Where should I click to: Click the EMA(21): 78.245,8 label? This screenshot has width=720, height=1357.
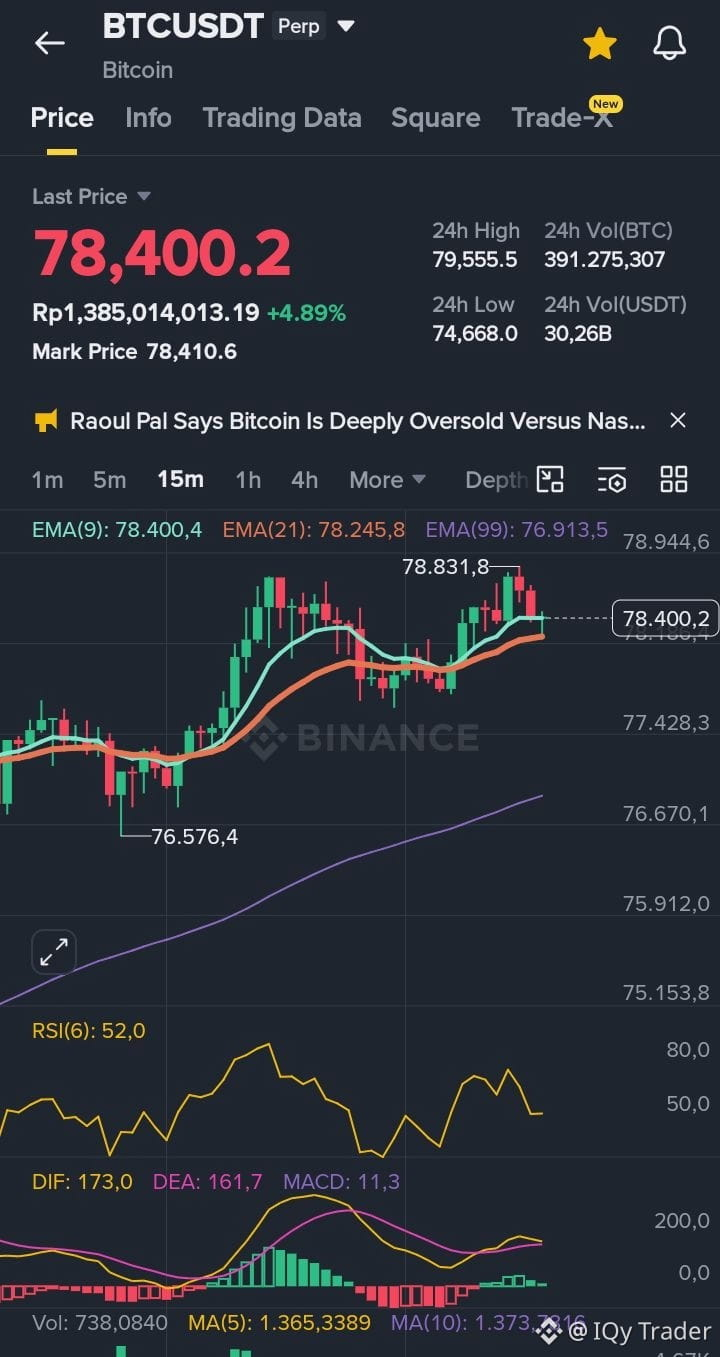314,530
